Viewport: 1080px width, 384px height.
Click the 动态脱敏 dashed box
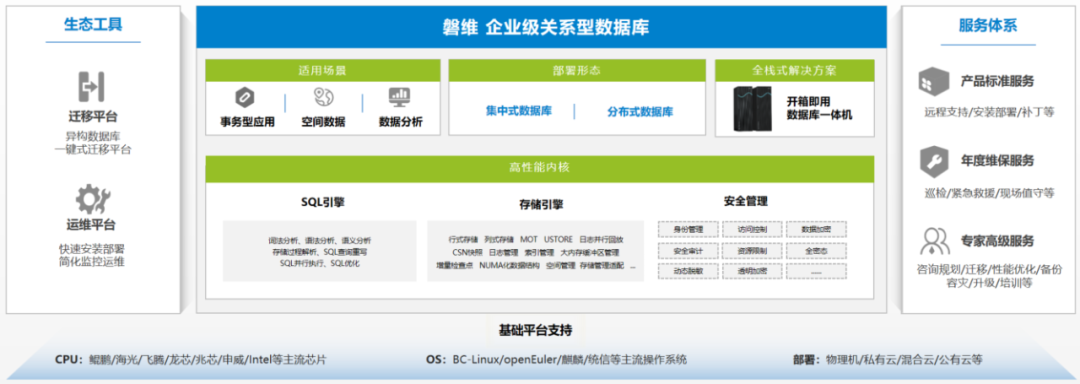687,271
